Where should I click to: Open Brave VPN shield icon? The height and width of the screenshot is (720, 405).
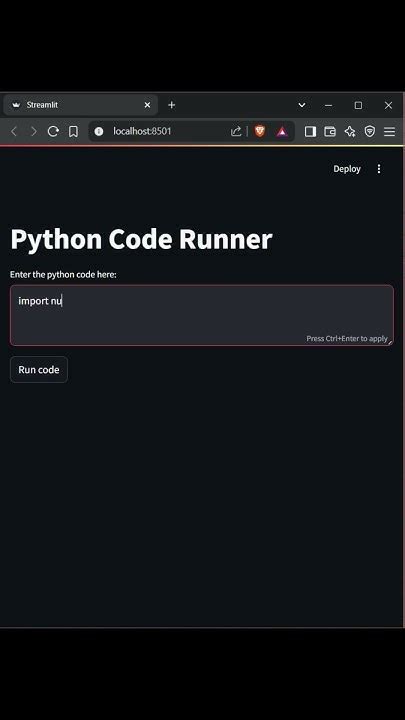tap(370, 132)
